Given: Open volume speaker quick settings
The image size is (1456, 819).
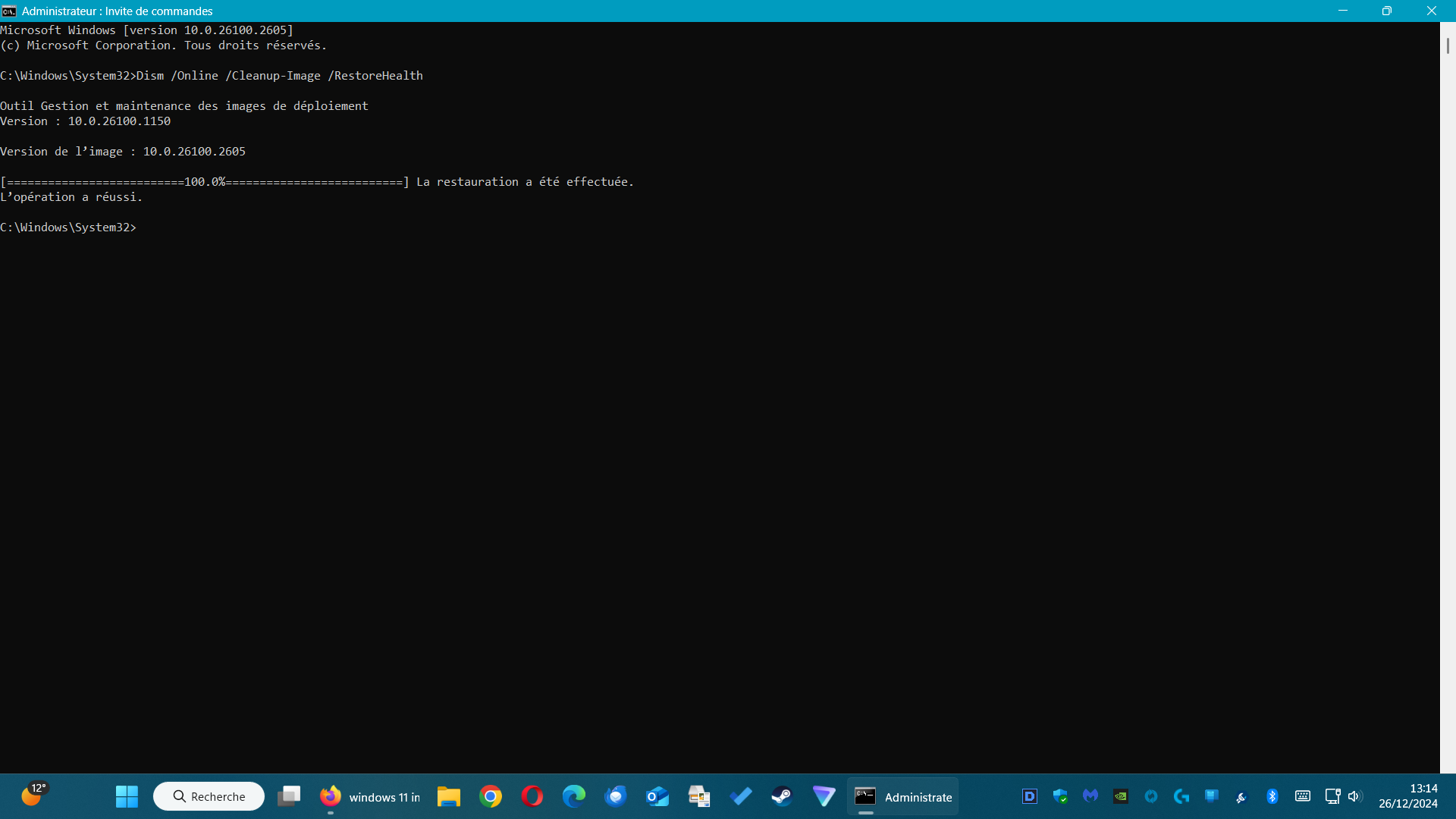Looking at the screenshot, I should pyautogui.click(x=1355, y=796).
